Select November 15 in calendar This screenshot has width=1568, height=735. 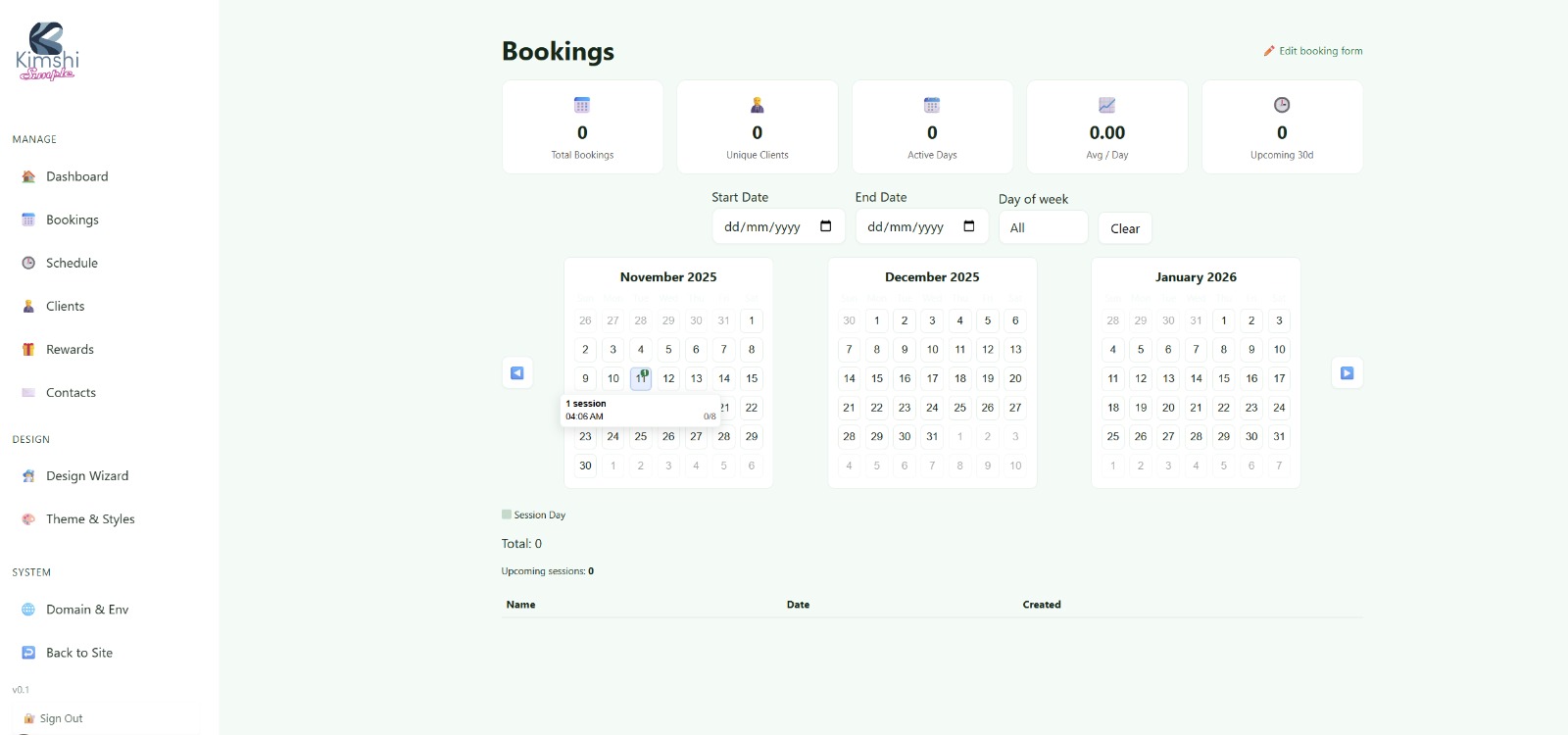(x=752, y=378)
